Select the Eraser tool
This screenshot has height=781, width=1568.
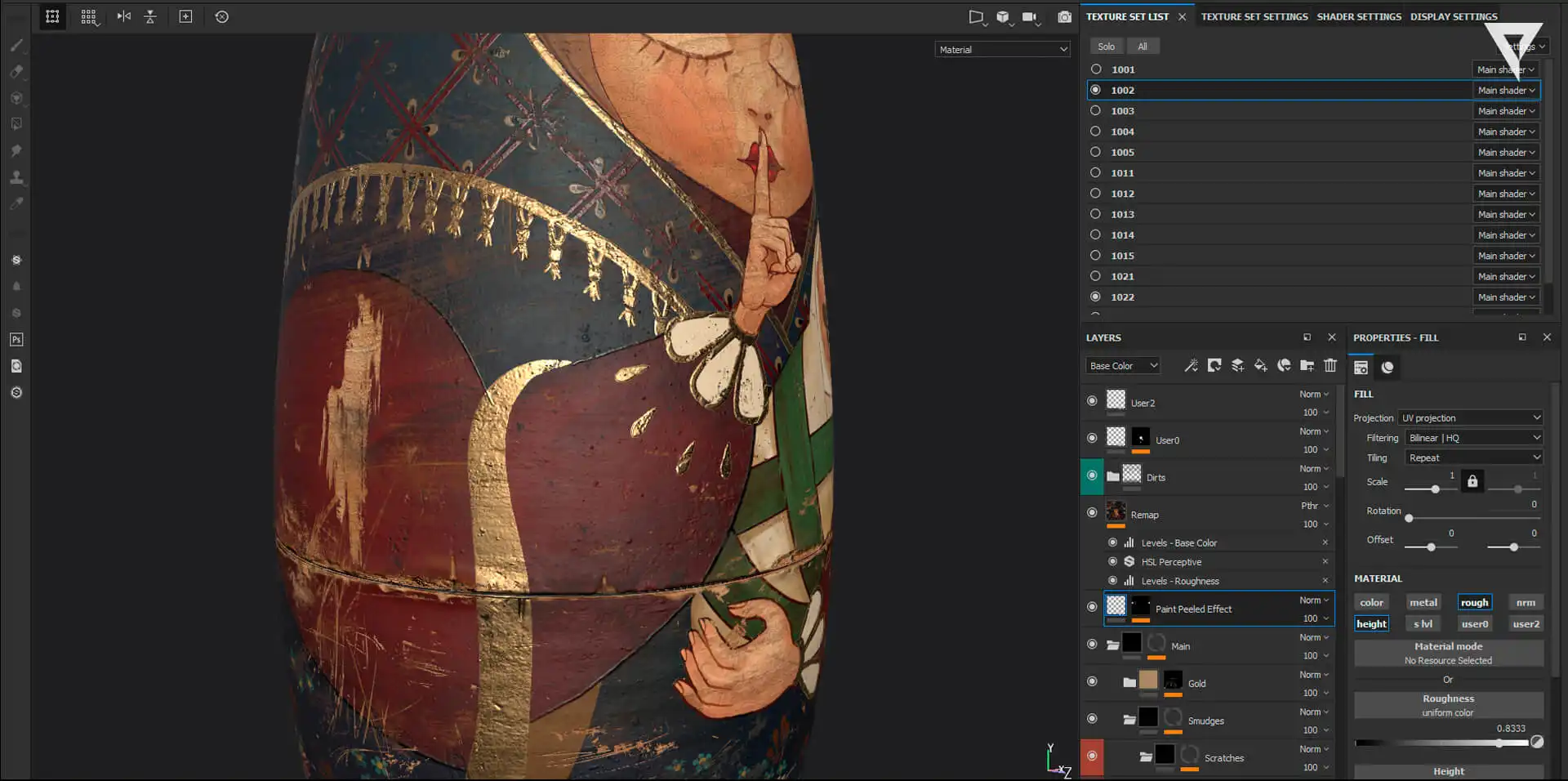(x=16, y=72)
